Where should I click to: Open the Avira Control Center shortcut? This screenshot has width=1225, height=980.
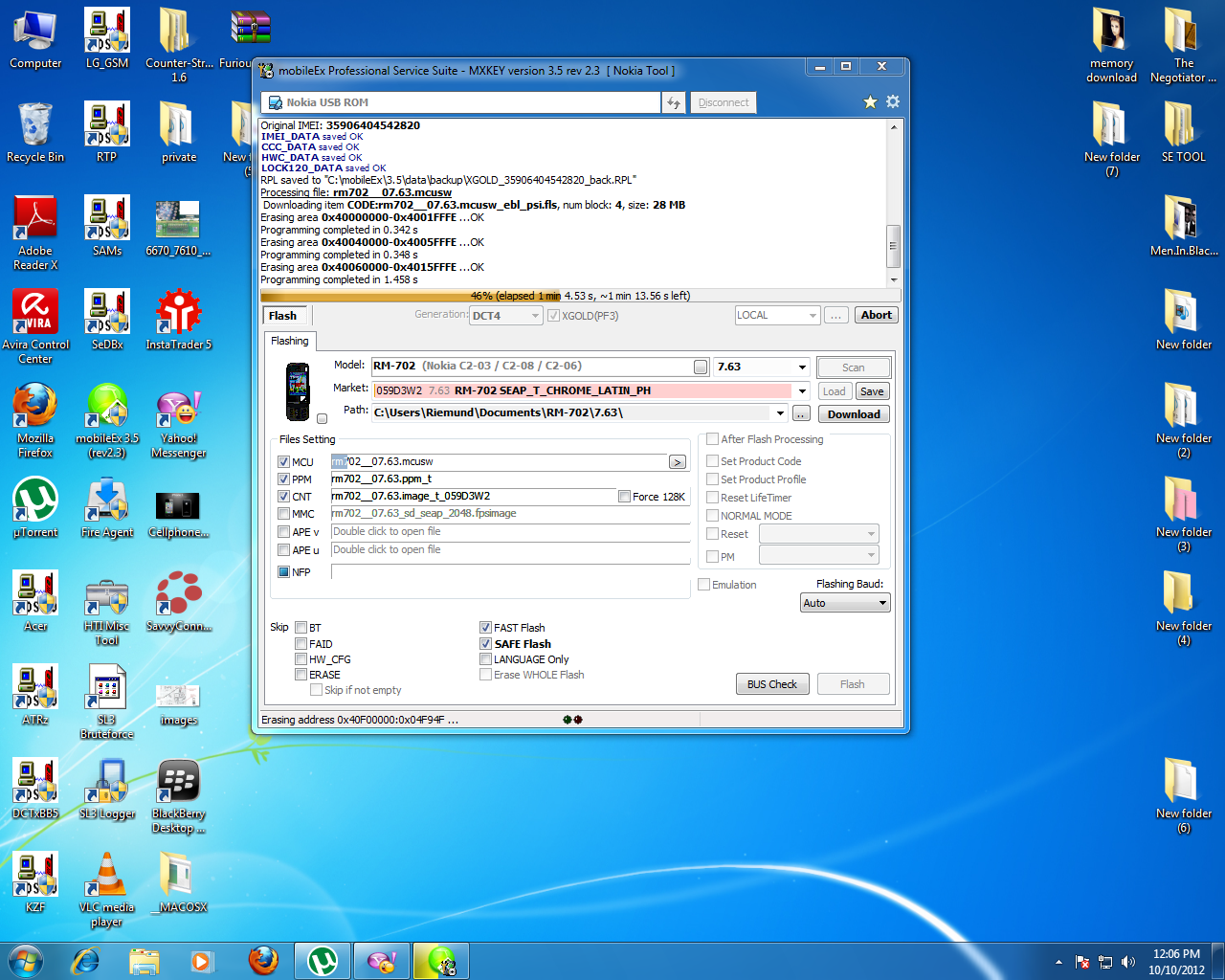[35, 327]
